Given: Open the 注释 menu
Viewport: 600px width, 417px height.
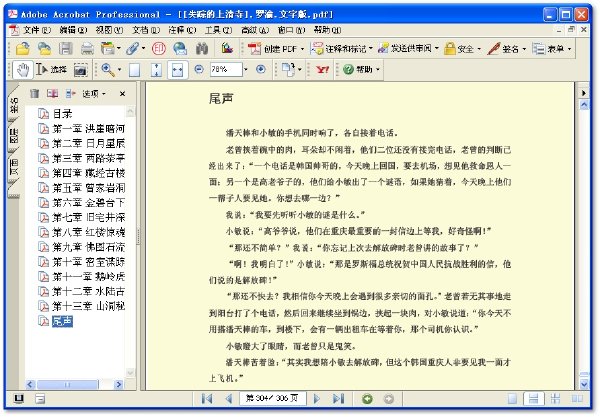Looking at the screenshot, I should pos(182,30).
